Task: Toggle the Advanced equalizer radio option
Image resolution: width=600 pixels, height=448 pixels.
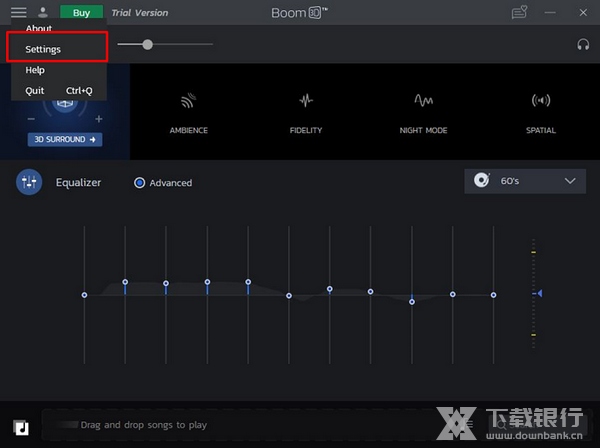Action: click(x=140, y=183)
